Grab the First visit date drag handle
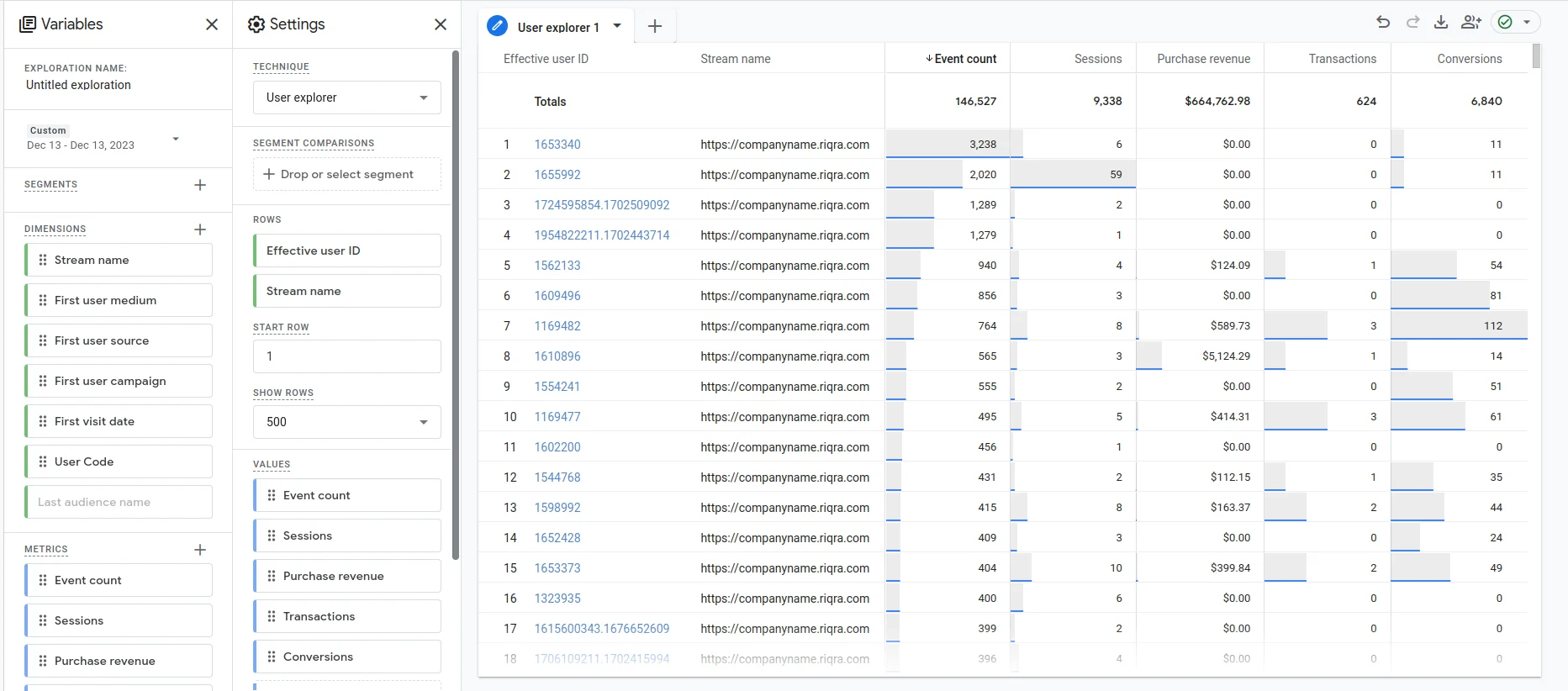Image resolution: width=1568 pixels, height=691 pixels. click(x=43, y=421)
